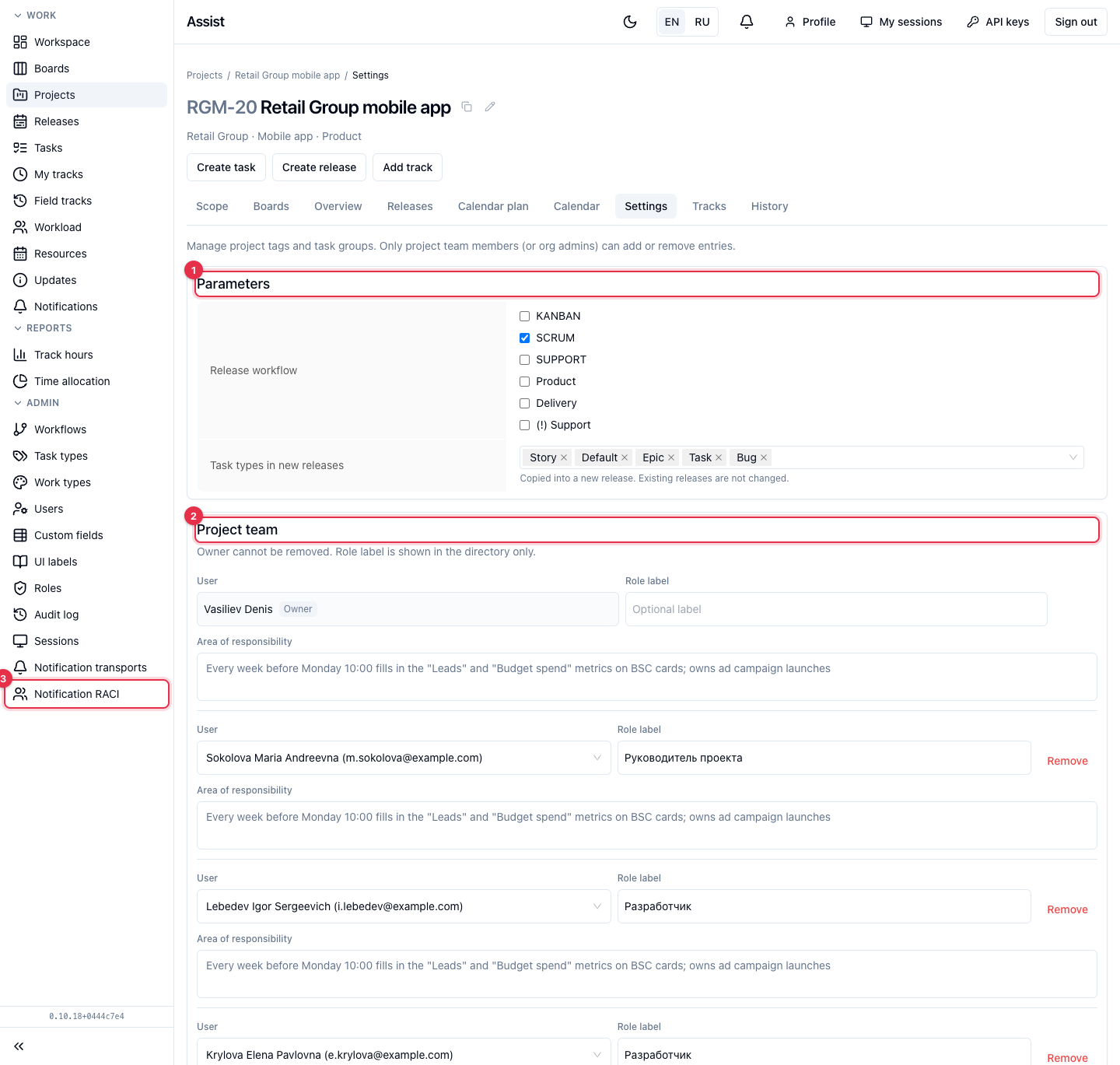The width and height of the screenshot is (1120, 1065).
Task: Open Work types palette icon
Action: [20, 482]
